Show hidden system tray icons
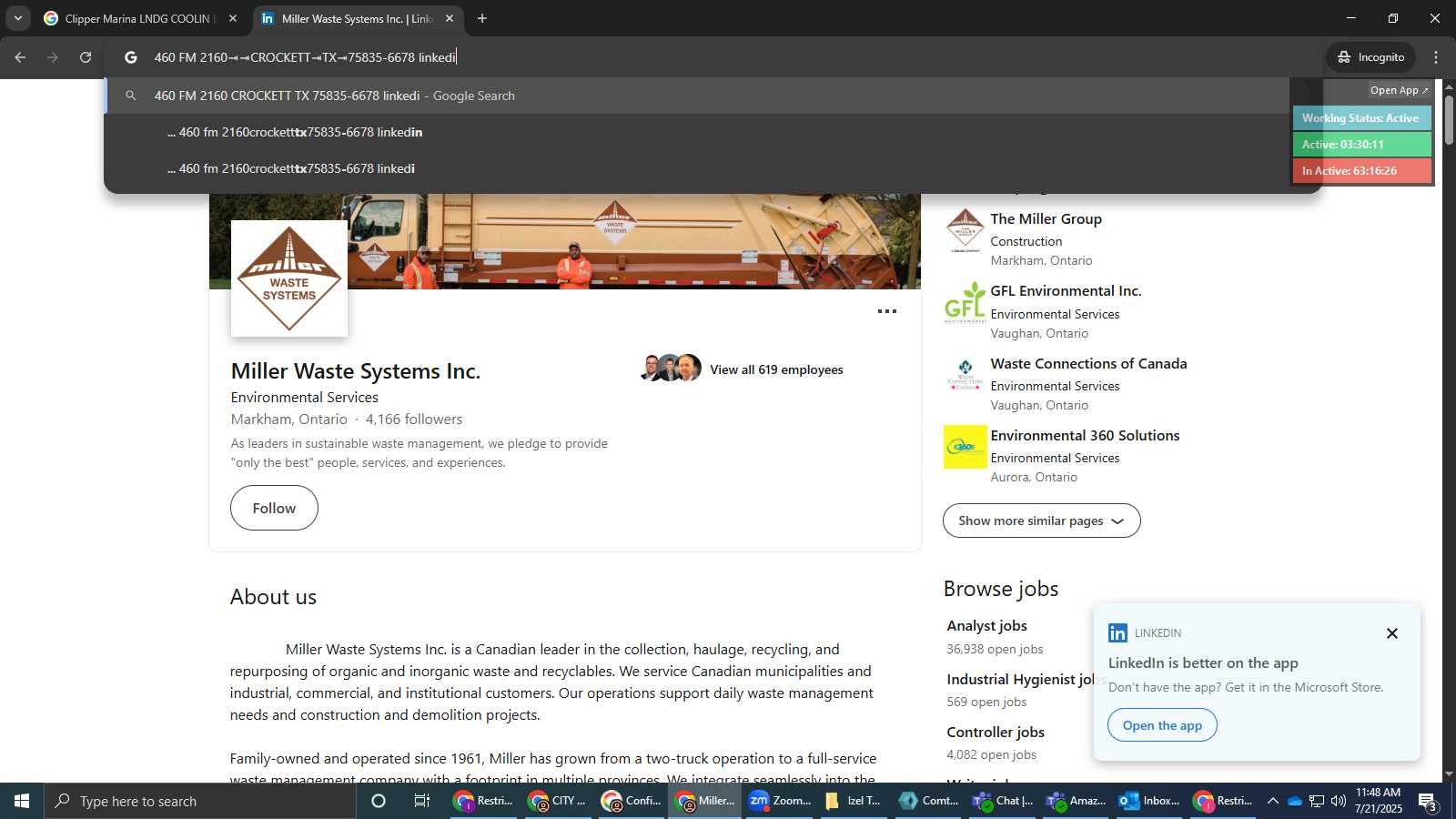The width and height of the screenshot is (1456, 819). pos(1273,801)
